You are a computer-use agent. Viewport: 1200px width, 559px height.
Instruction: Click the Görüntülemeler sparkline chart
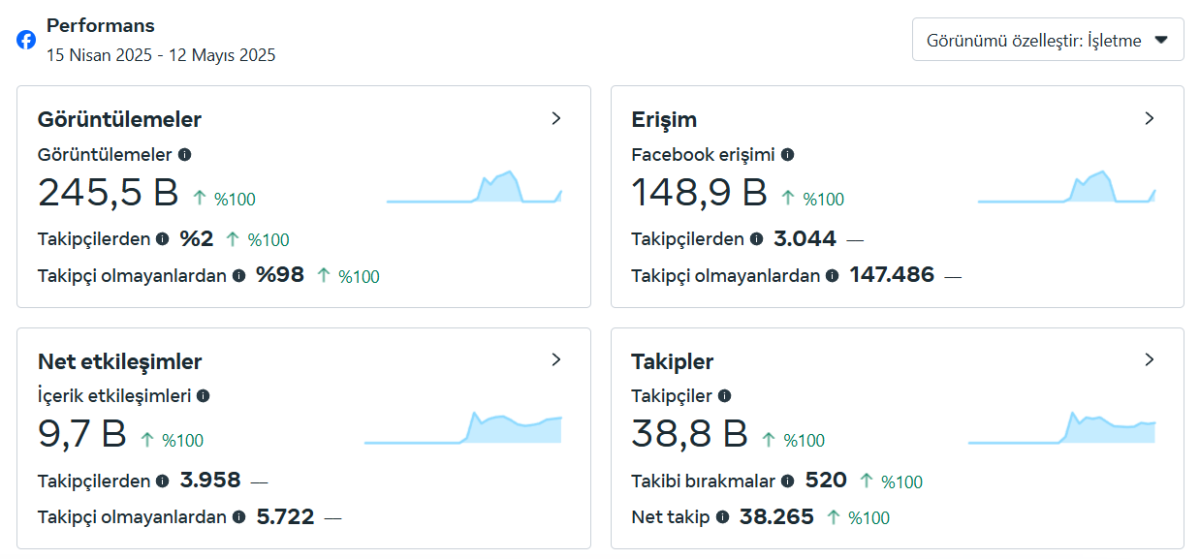(x=474, y=186)
